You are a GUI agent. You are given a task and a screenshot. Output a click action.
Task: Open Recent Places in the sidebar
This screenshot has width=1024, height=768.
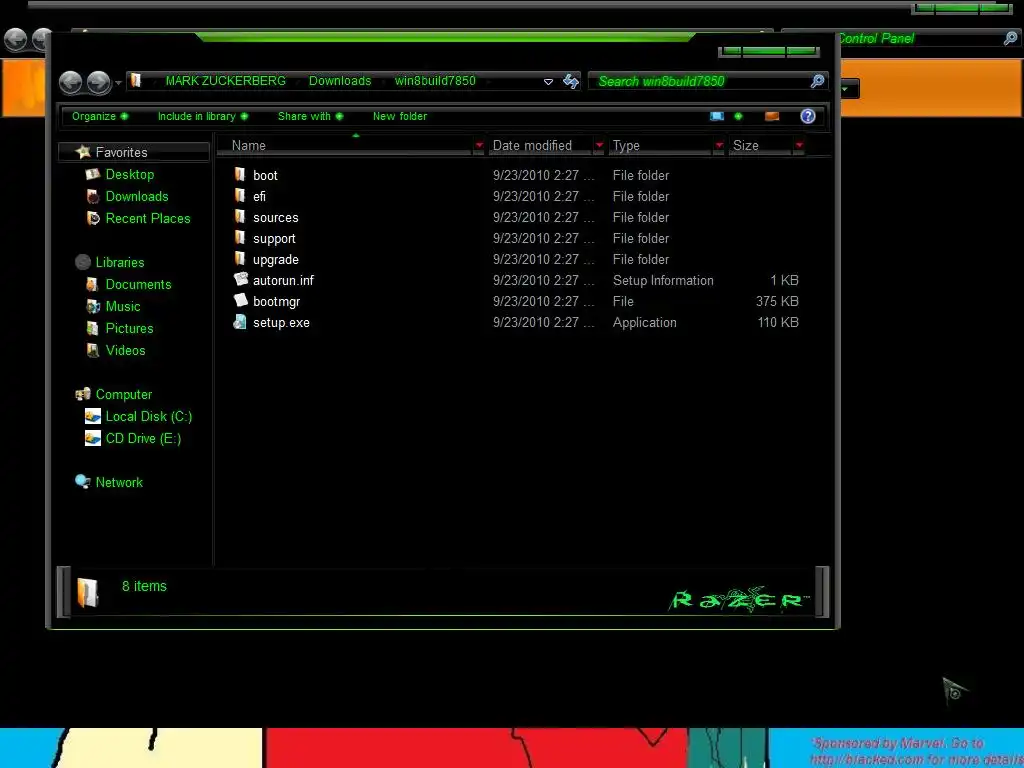[148, 219]
